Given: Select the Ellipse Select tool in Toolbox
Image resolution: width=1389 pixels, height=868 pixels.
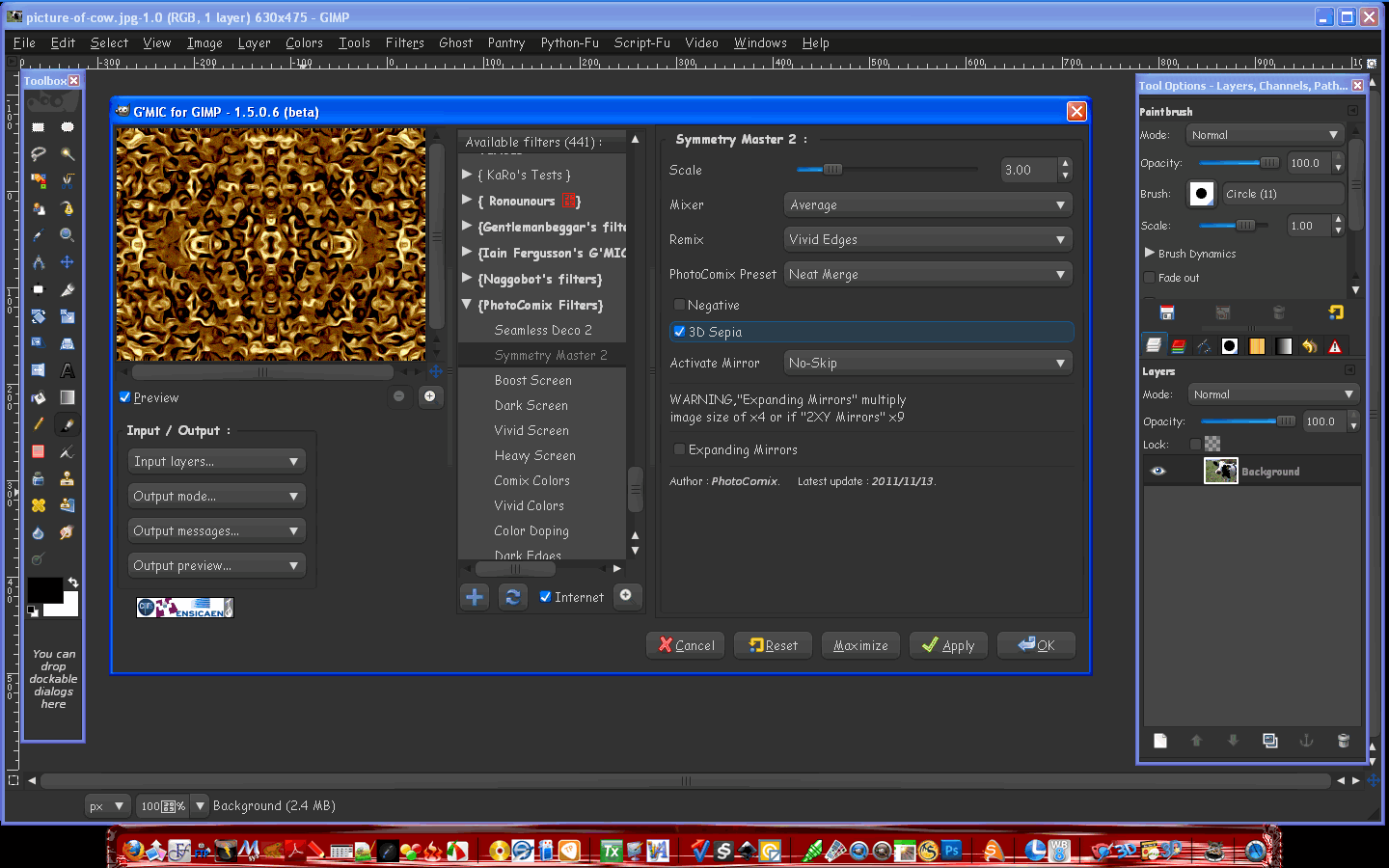Looking at the screenshot, I should tap(68, 127).
